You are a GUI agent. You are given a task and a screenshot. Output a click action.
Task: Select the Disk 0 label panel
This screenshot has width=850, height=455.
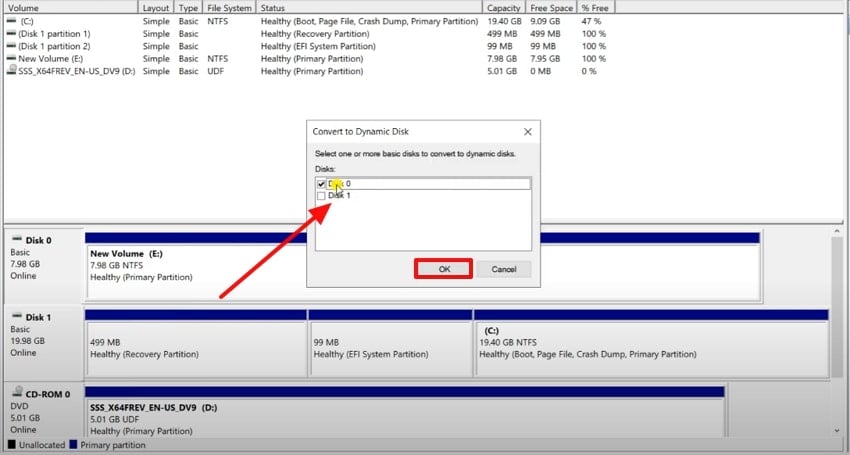coord(44,266)
